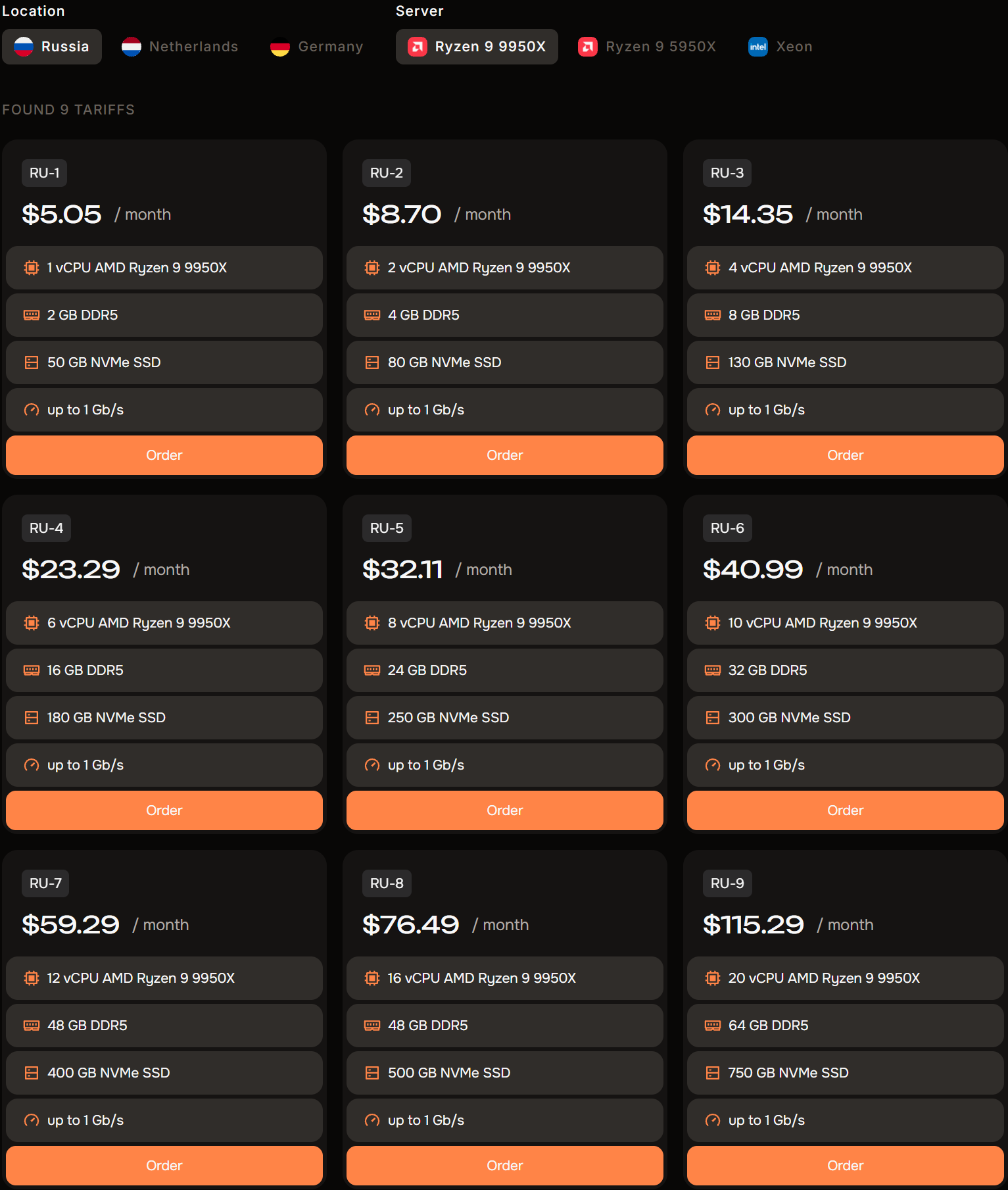1008x1190 pixels.
Task: Order the RU-5 tariff at $32.11
Action: click(x=505, y=810)
